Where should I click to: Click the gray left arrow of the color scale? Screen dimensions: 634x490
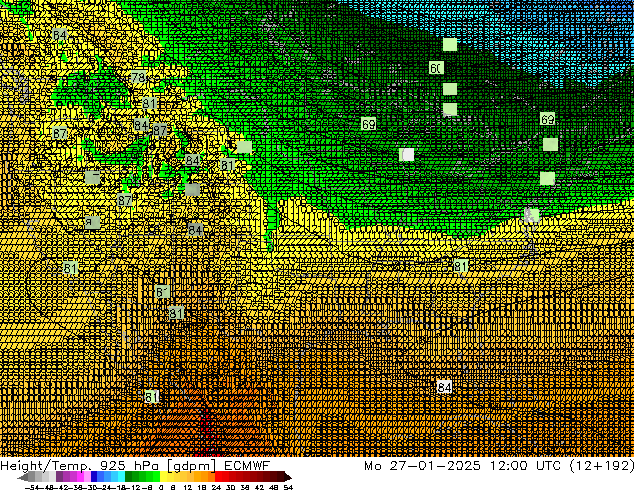point(23,477)
